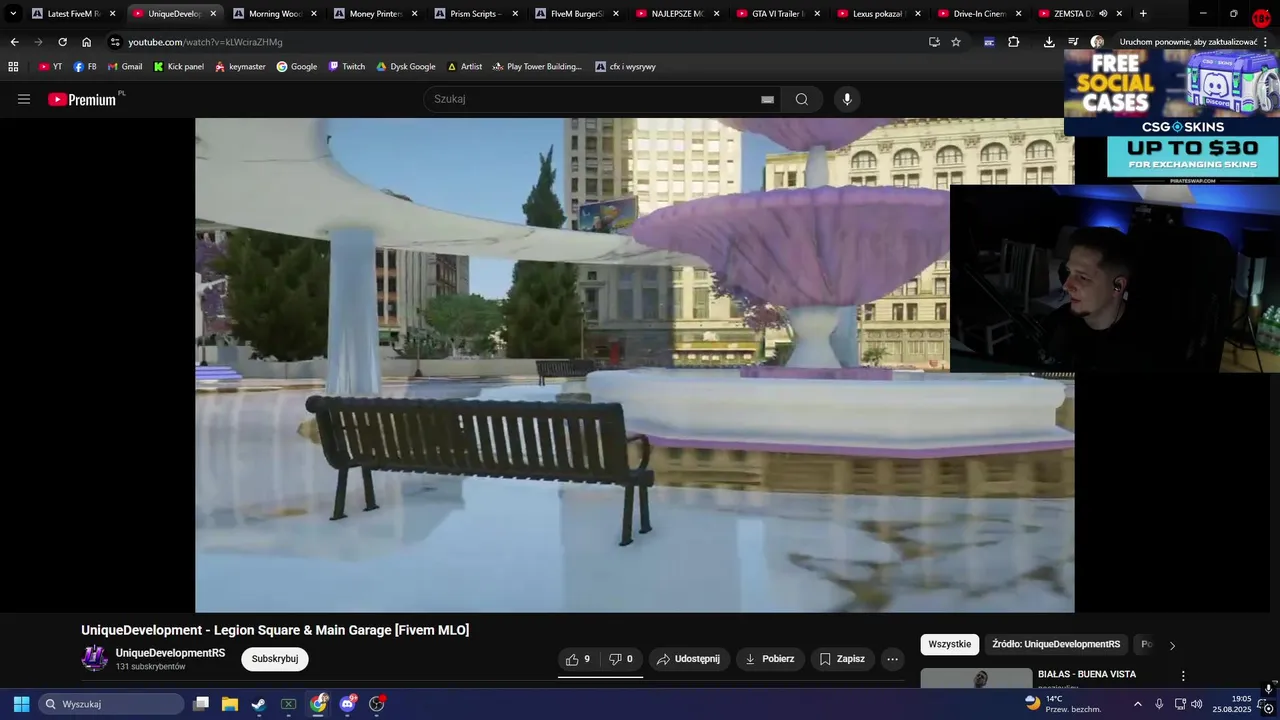The width and height of the screenshot is (1280, 720).
Task: Switch to Money Printer tab
Action: pos(375,14)
